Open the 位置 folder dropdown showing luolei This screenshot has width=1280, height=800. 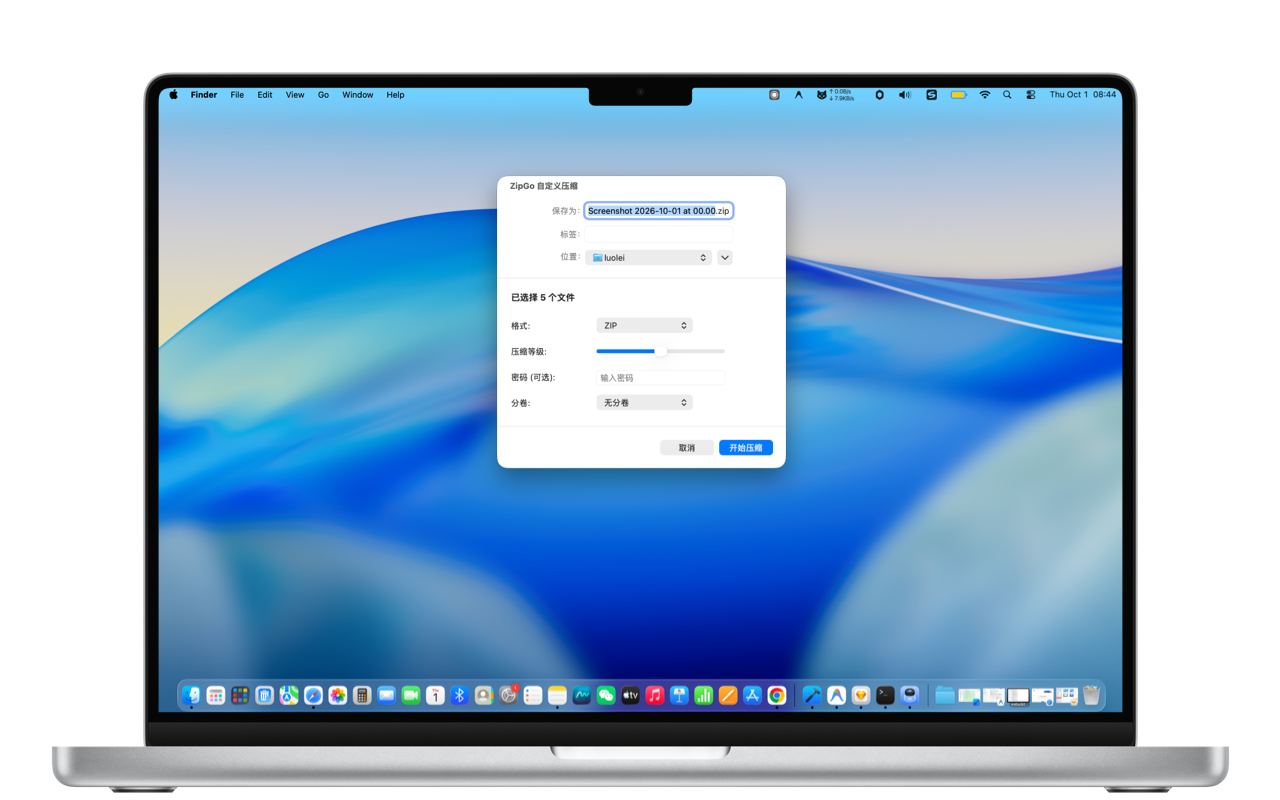point(648,258)
